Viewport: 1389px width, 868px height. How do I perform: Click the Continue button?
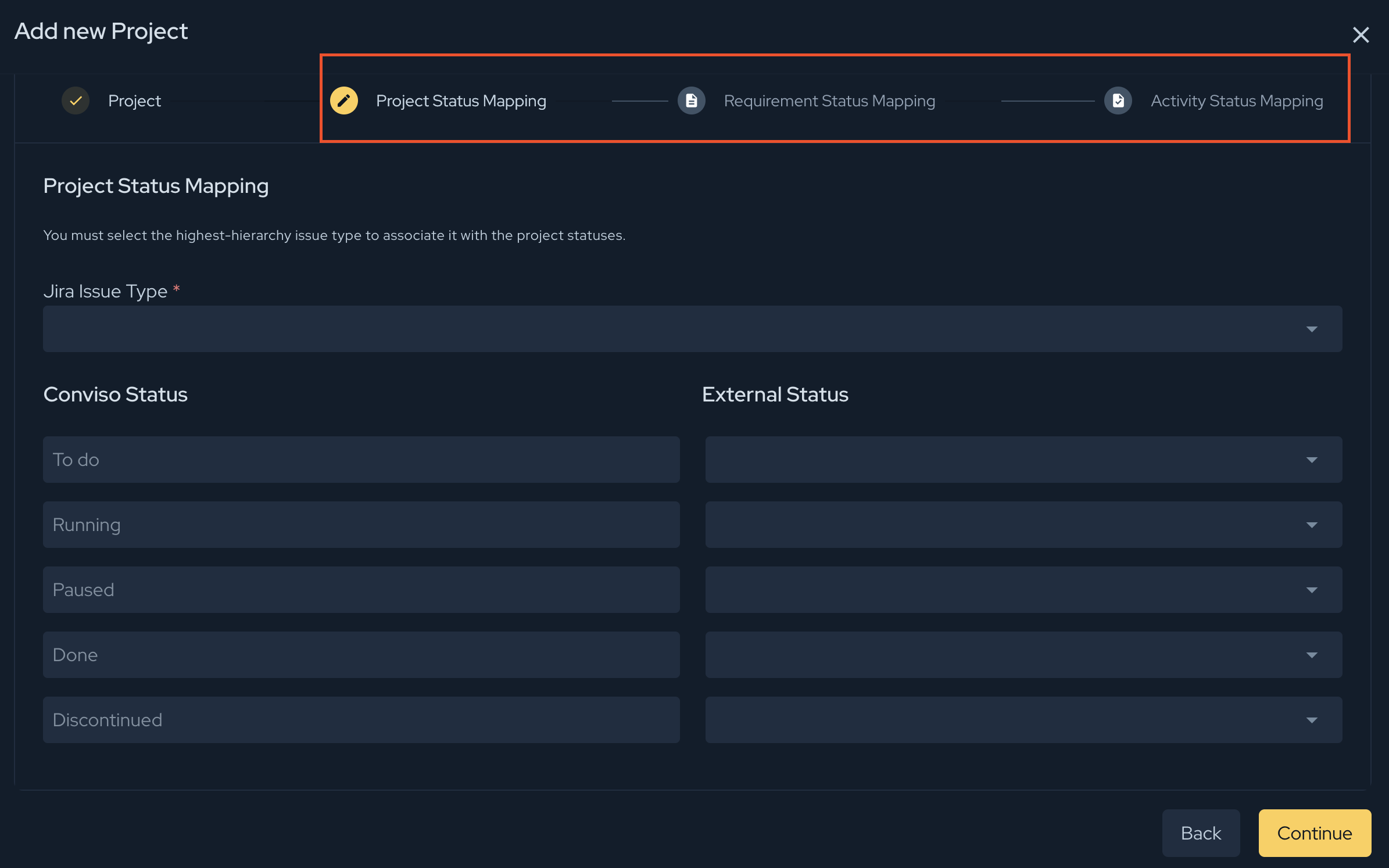pos(1315,833)
